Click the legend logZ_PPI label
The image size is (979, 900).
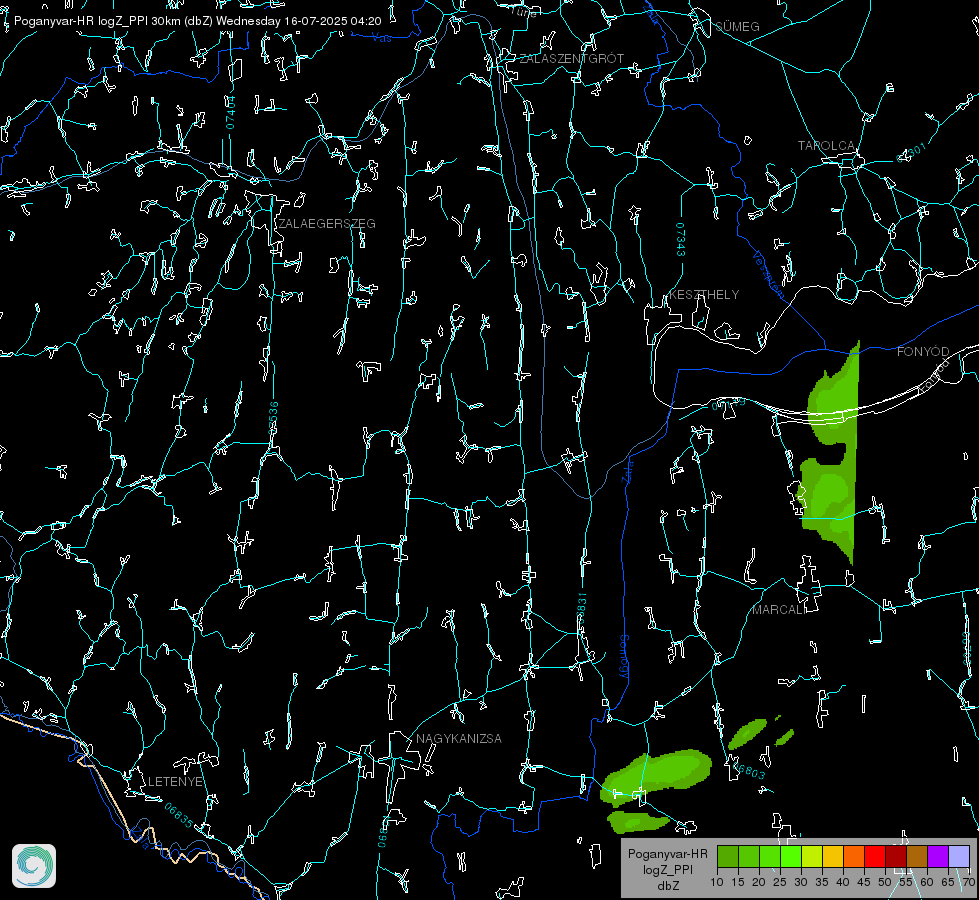click(667, 869)
